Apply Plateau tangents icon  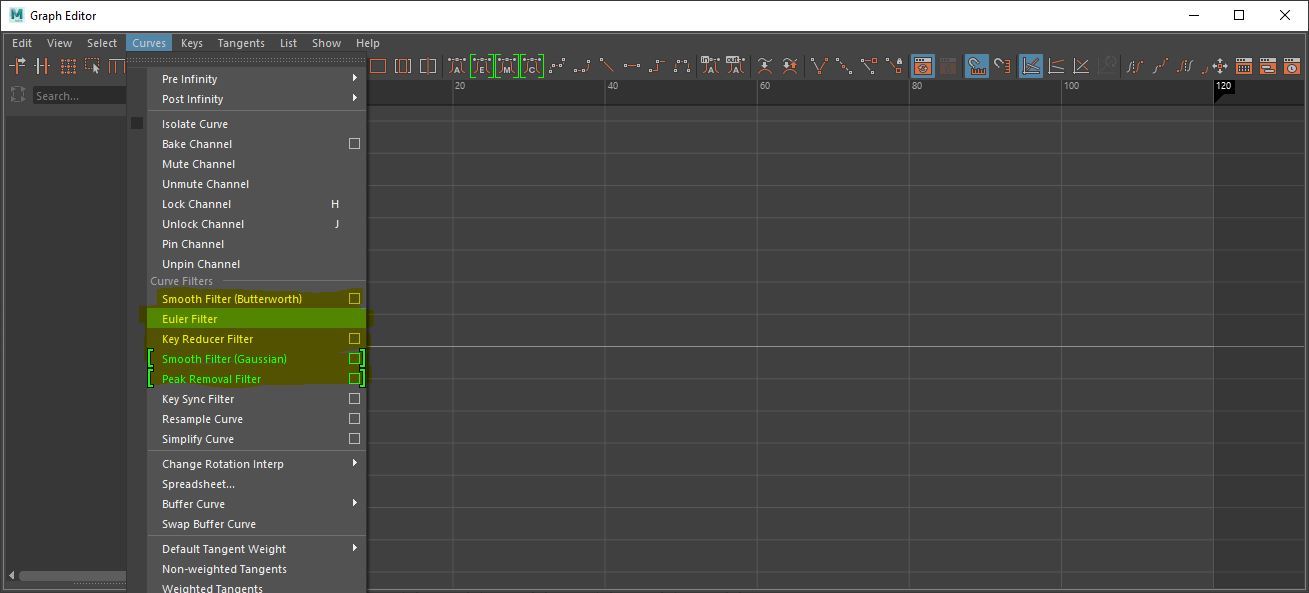coord(682,66)
